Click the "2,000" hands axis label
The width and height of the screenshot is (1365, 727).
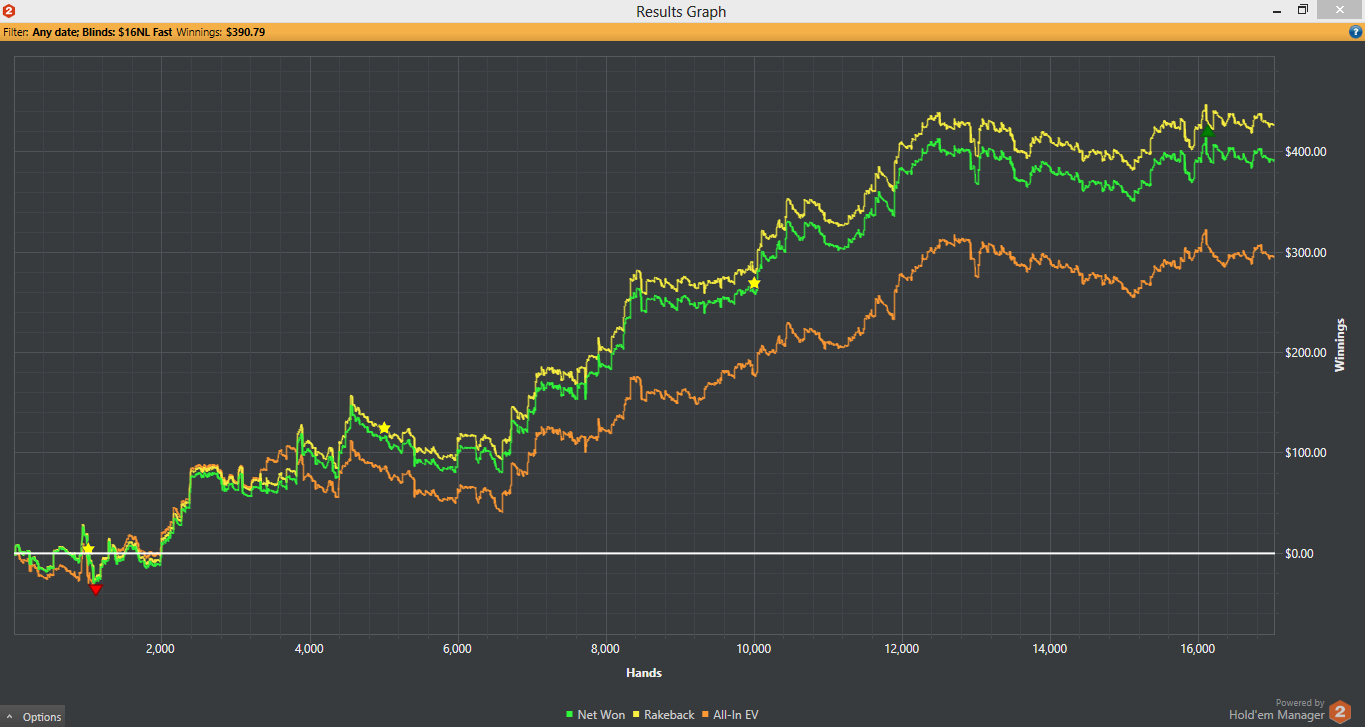(160, 648)
